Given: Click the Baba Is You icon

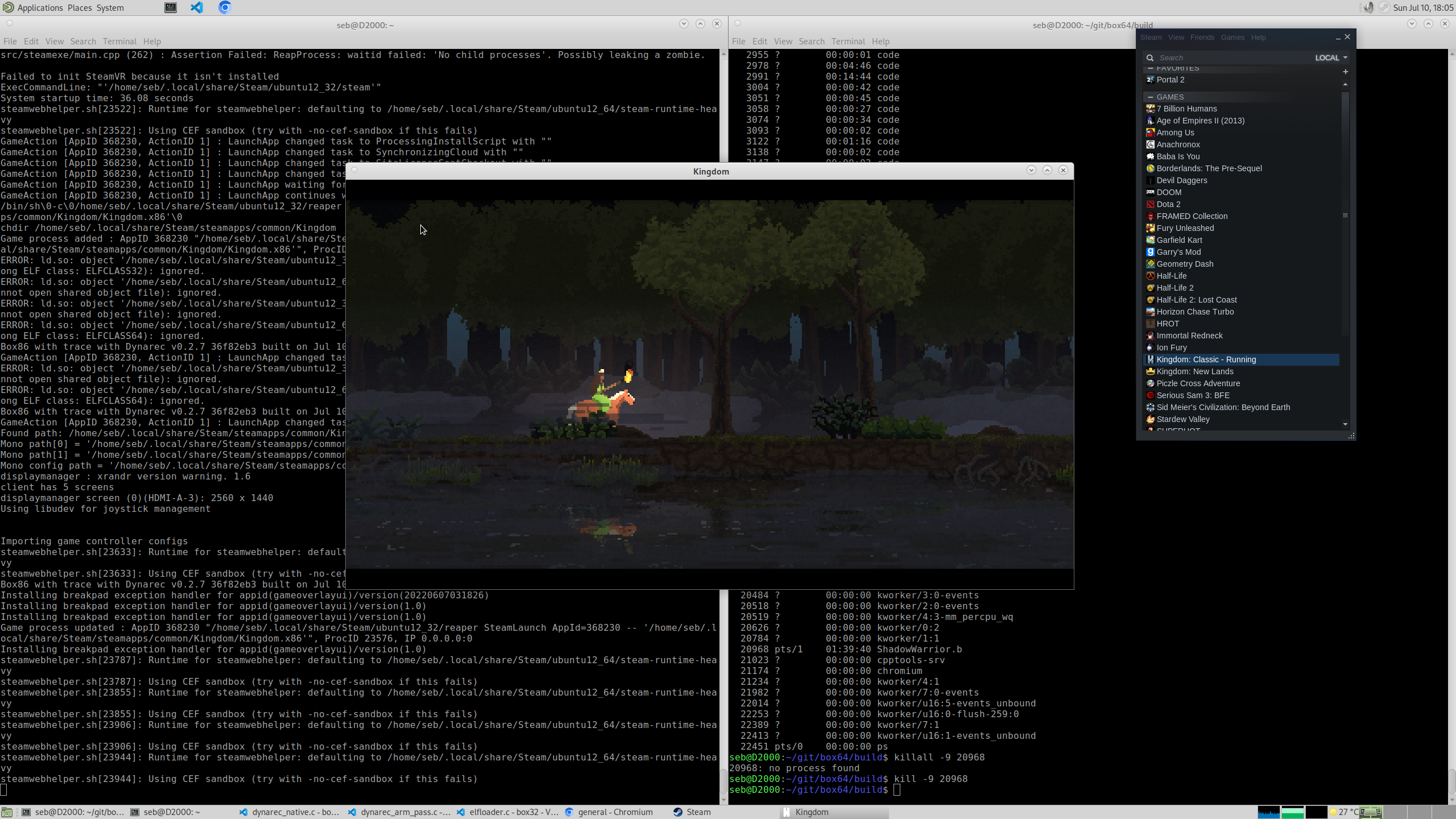Looking at the screenshot, I should coord(1150,156).
